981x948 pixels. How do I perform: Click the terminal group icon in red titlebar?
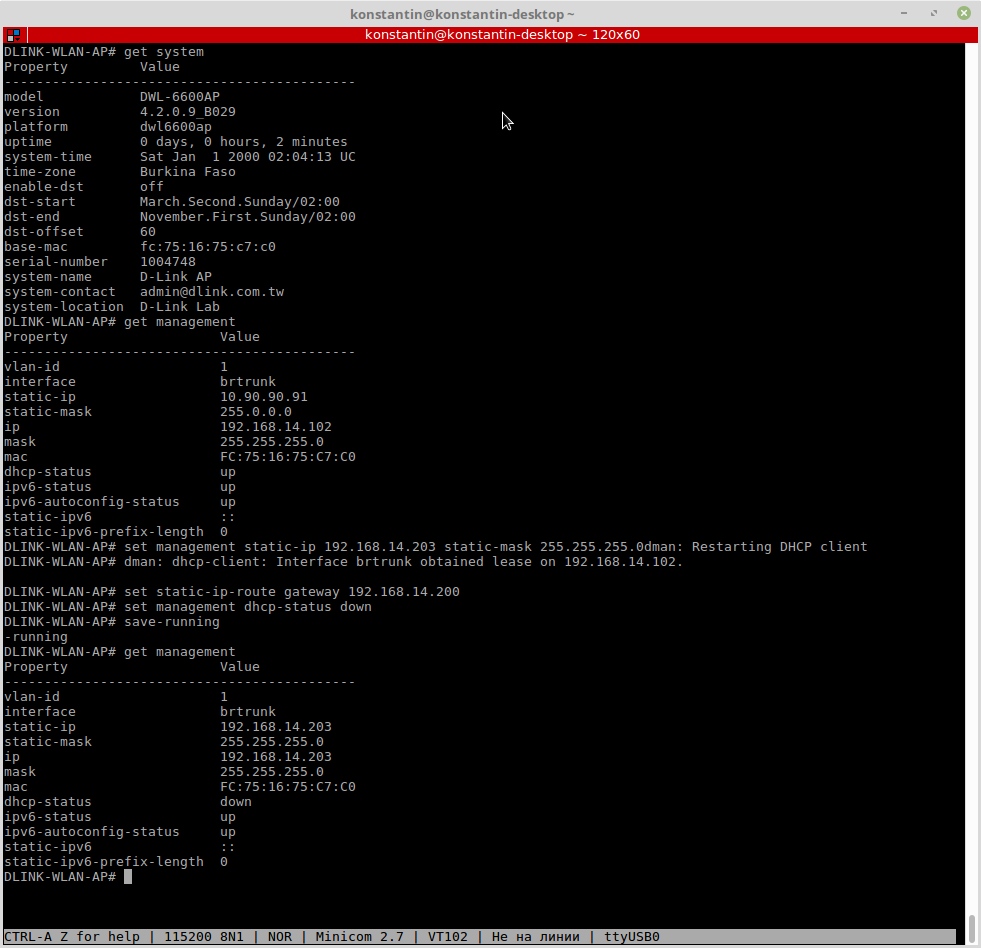[x=13, y=34]
